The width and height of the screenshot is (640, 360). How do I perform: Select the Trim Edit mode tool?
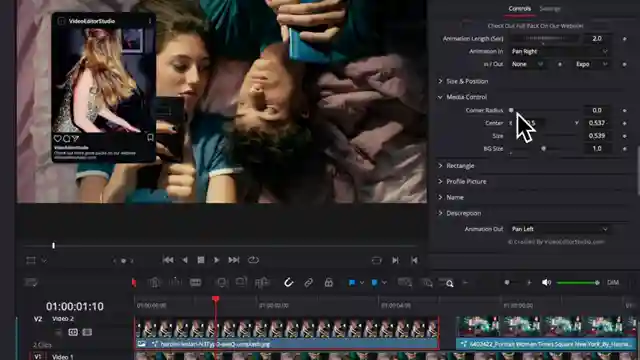click(155, 282)
